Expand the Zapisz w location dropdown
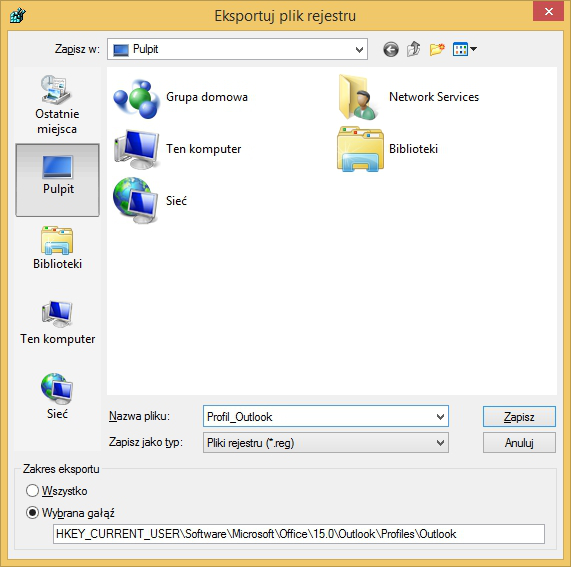 point(359,50)
